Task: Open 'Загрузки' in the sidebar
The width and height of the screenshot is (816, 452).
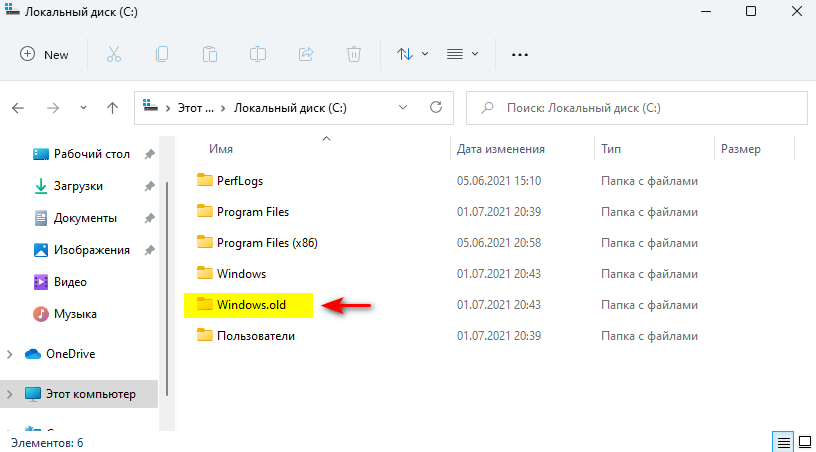Action: 78,186
